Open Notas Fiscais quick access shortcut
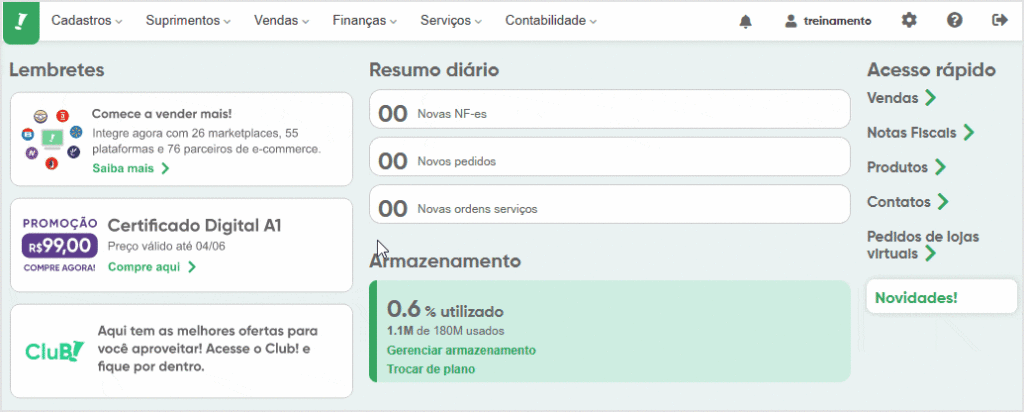This screenshot has height=412, width=1024. tap(920, 132)
